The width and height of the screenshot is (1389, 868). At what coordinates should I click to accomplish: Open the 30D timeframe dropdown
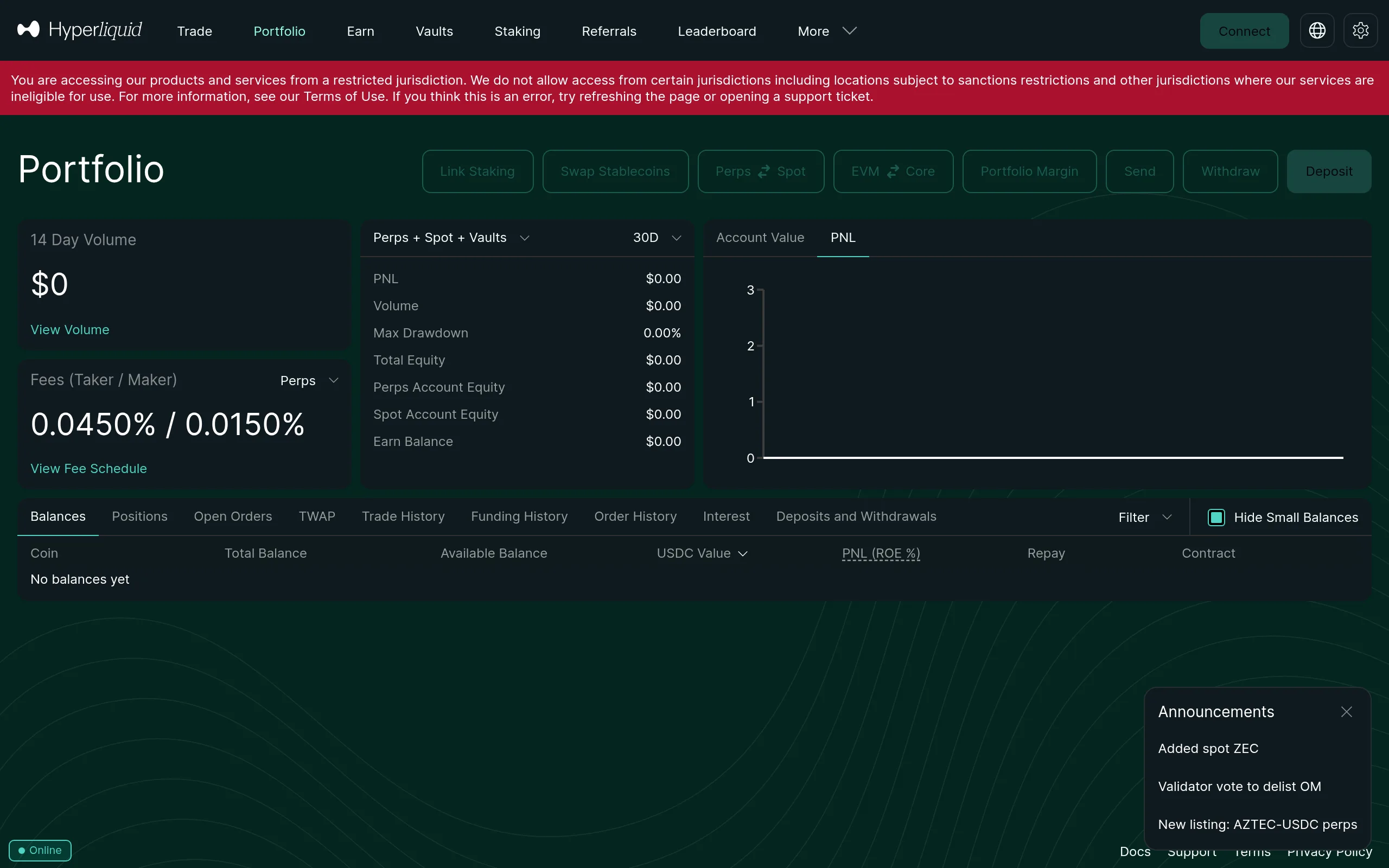(x=657, y=237)
